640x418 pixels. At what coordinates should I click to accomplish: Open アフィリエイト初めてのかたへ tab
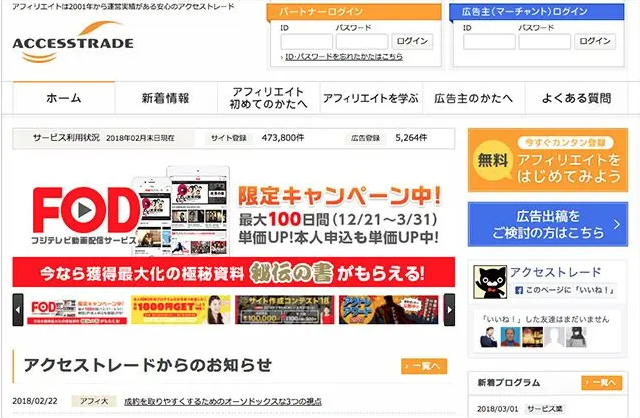pos(268,98)
